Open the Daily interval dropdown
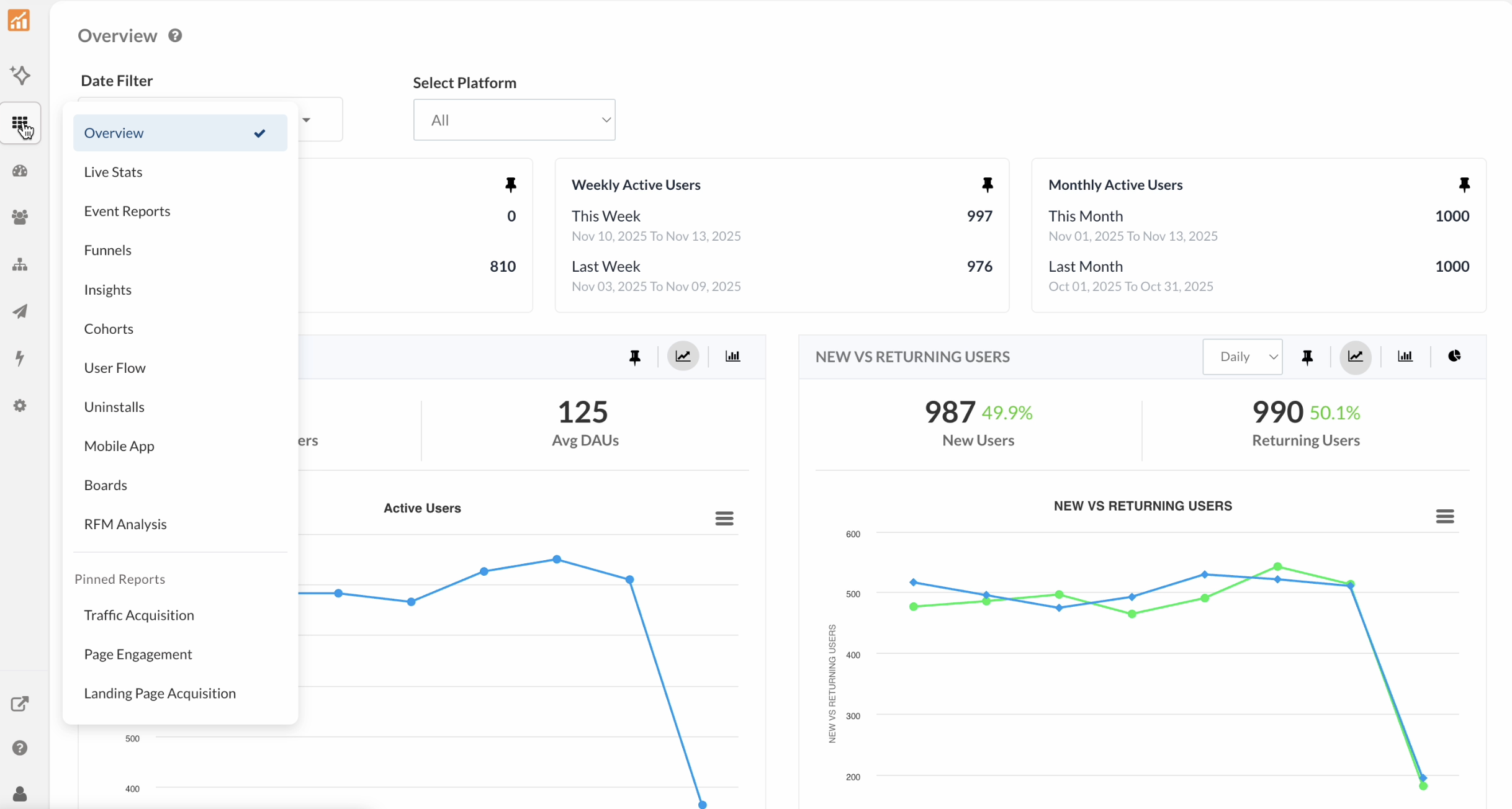 1242,357
